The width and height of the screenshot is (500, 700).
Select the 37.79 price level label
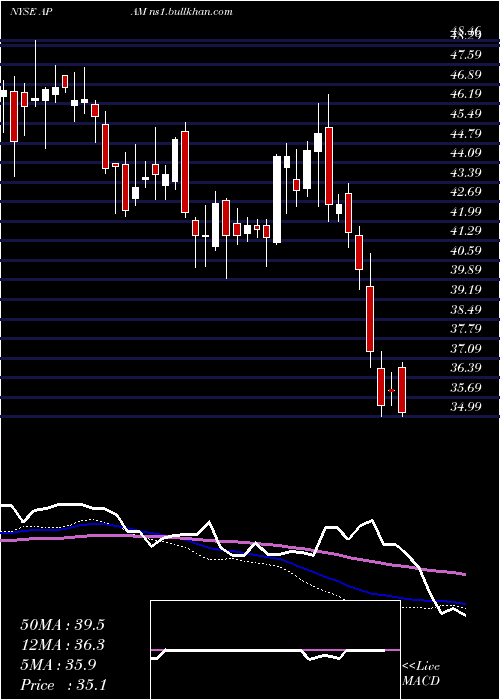(466, 329)
